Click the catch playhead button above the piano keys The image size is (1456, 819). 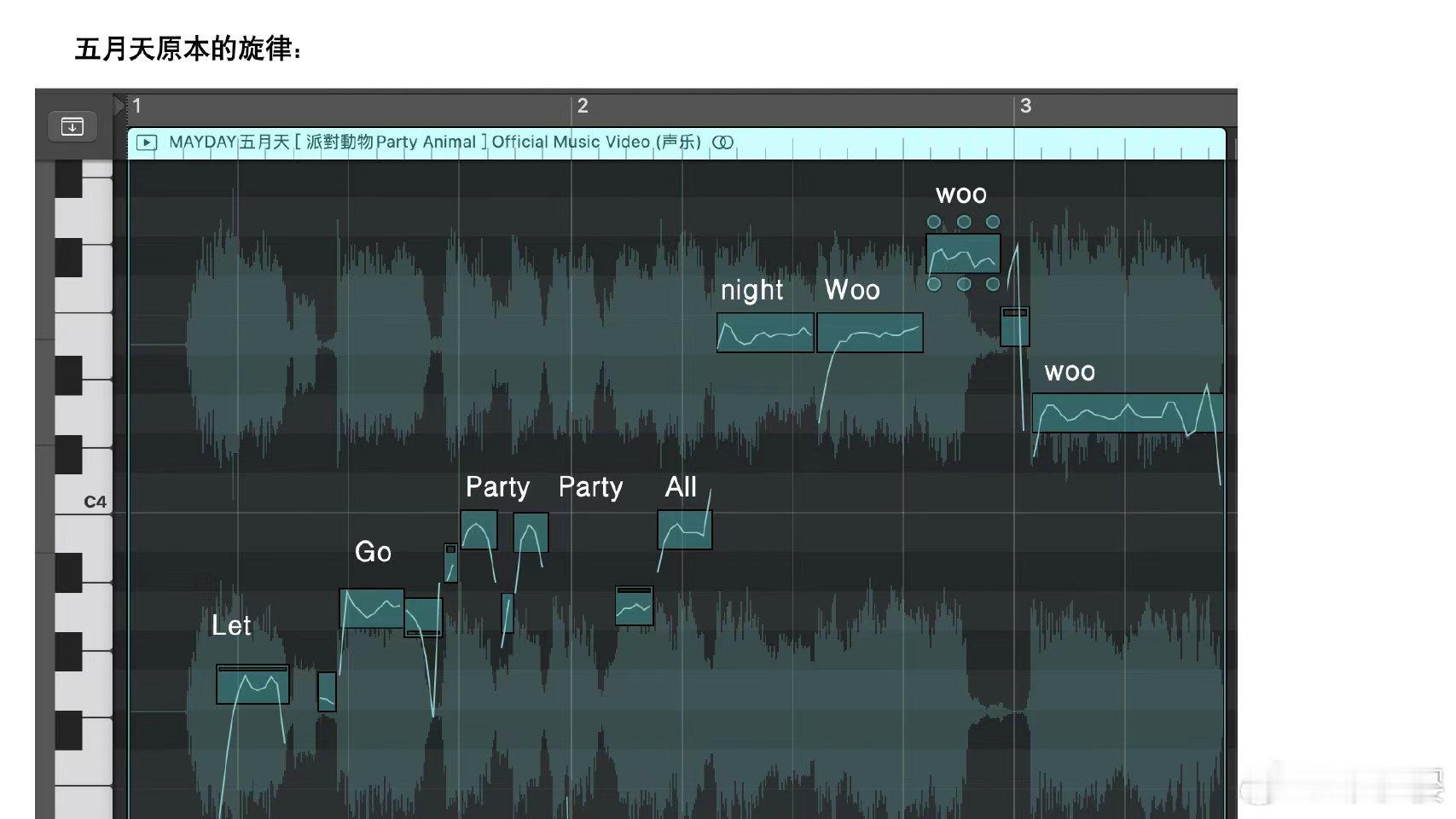(x=73, y=127)
